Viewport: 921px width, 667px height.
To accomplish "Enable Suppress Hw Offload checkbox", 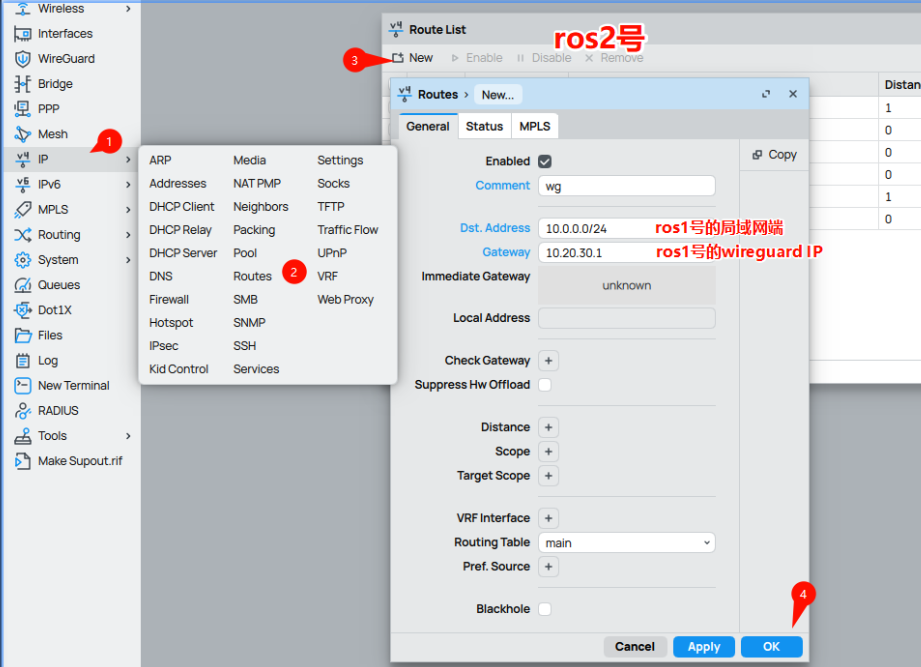I will pos(545,385).
